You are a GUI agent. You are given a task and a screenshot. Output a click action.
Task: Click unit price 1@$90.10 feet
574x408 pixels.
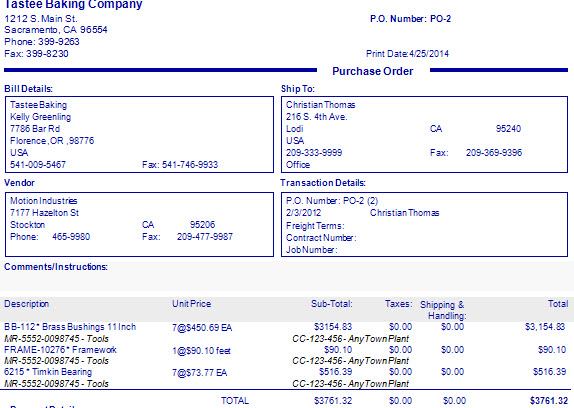click(x=201, y=351)
